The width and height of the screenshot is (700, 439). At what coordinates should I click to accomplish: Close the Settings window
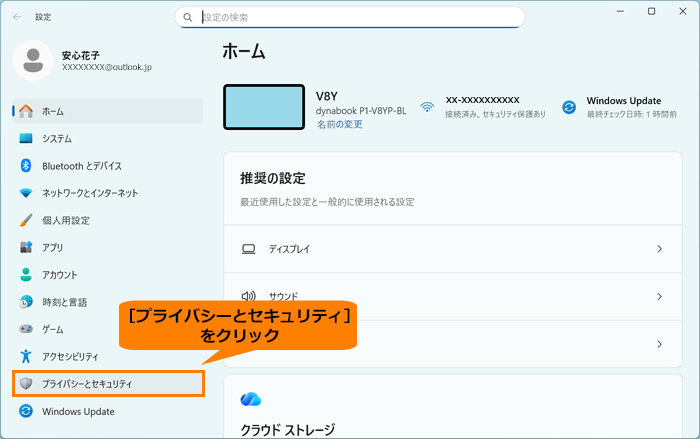683,11
